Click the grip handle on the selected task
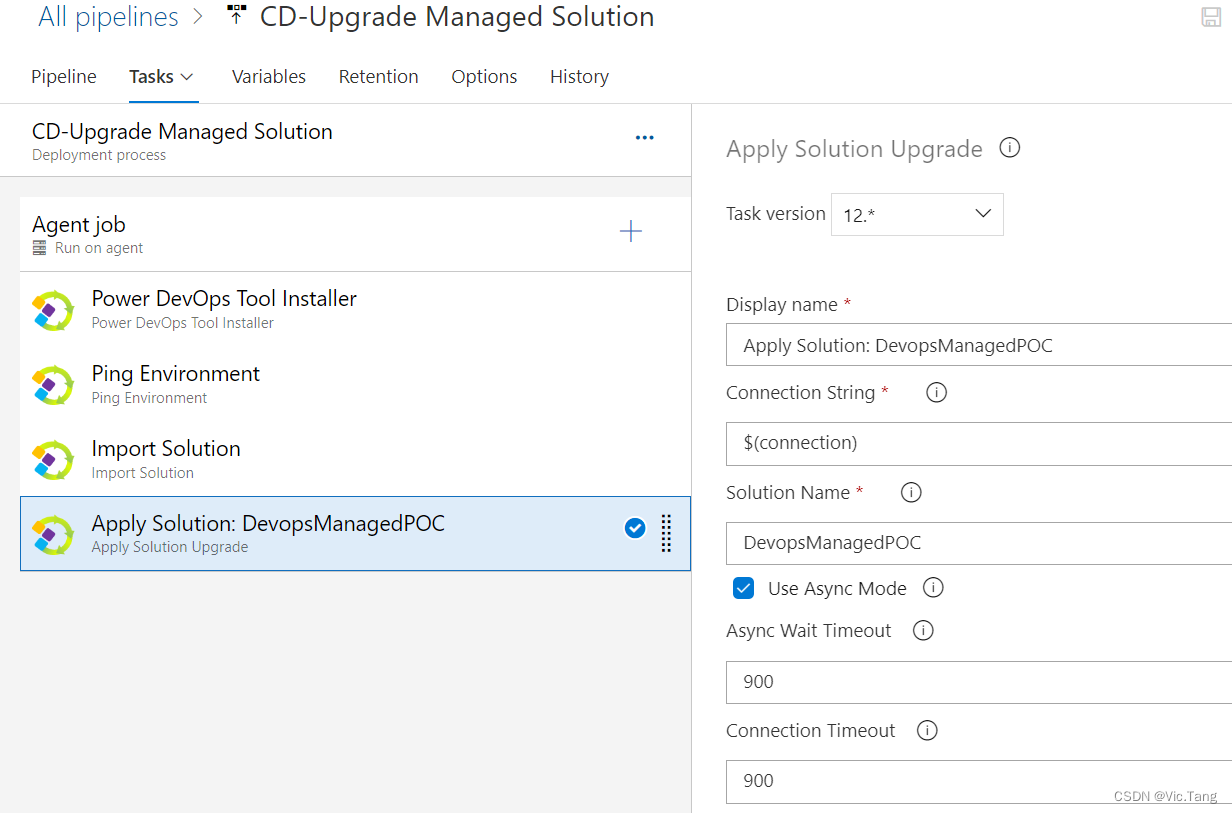 tap(666, 535)
